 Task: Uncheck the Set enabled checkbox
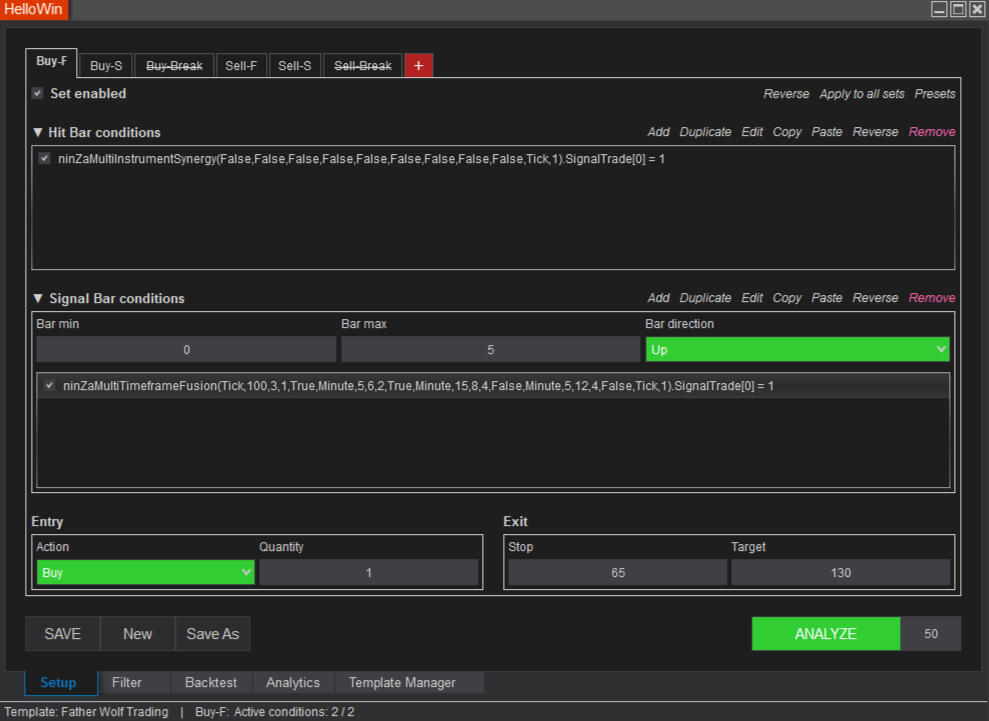(38, 93)
